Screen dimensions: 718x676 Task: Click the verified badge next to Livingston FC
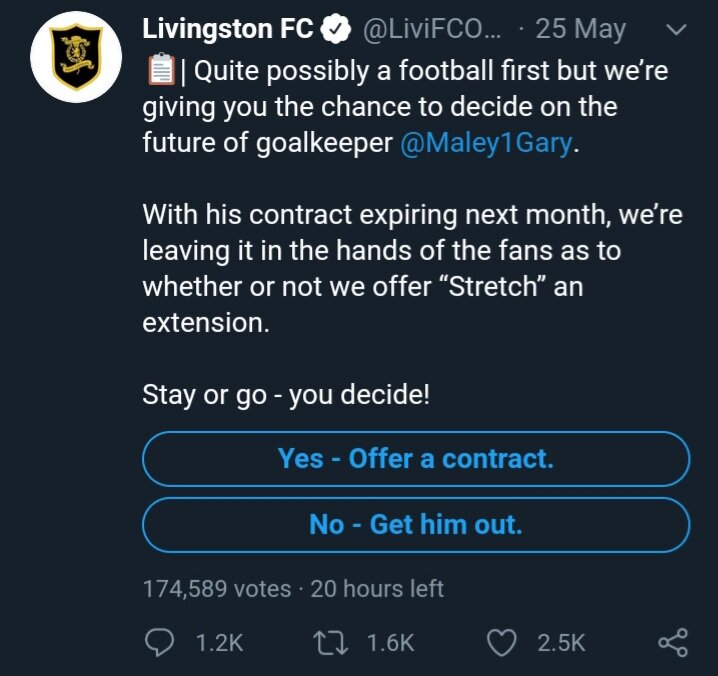pyautogui.click(x=336, y=29)
